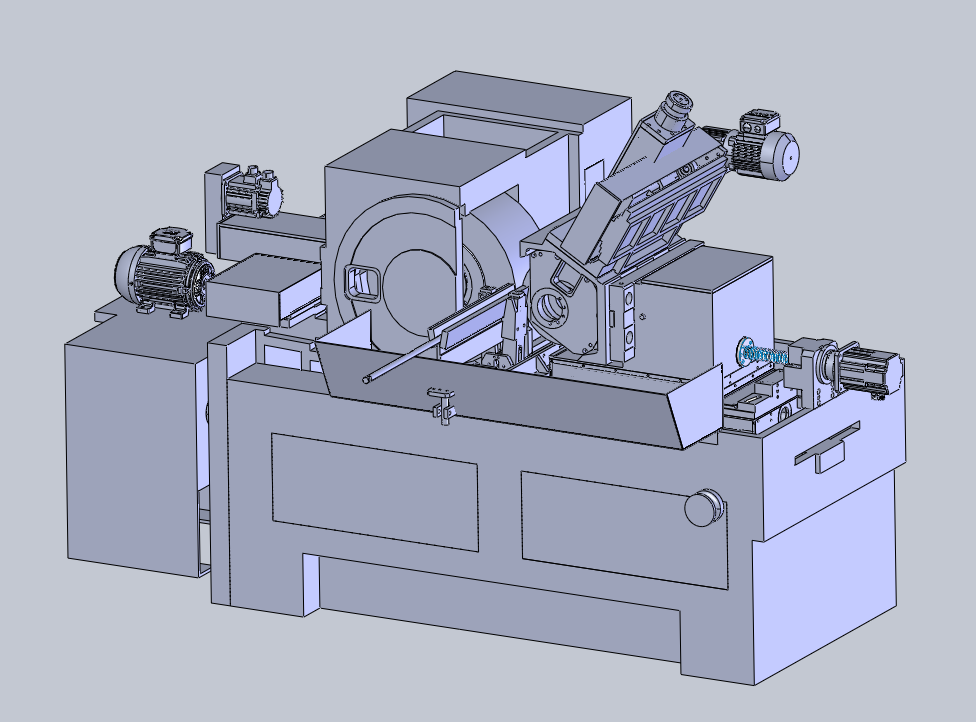Select the latch clamp on the front tray
The width and height of the screenshot is (976, 722).
tap(442, 405)
